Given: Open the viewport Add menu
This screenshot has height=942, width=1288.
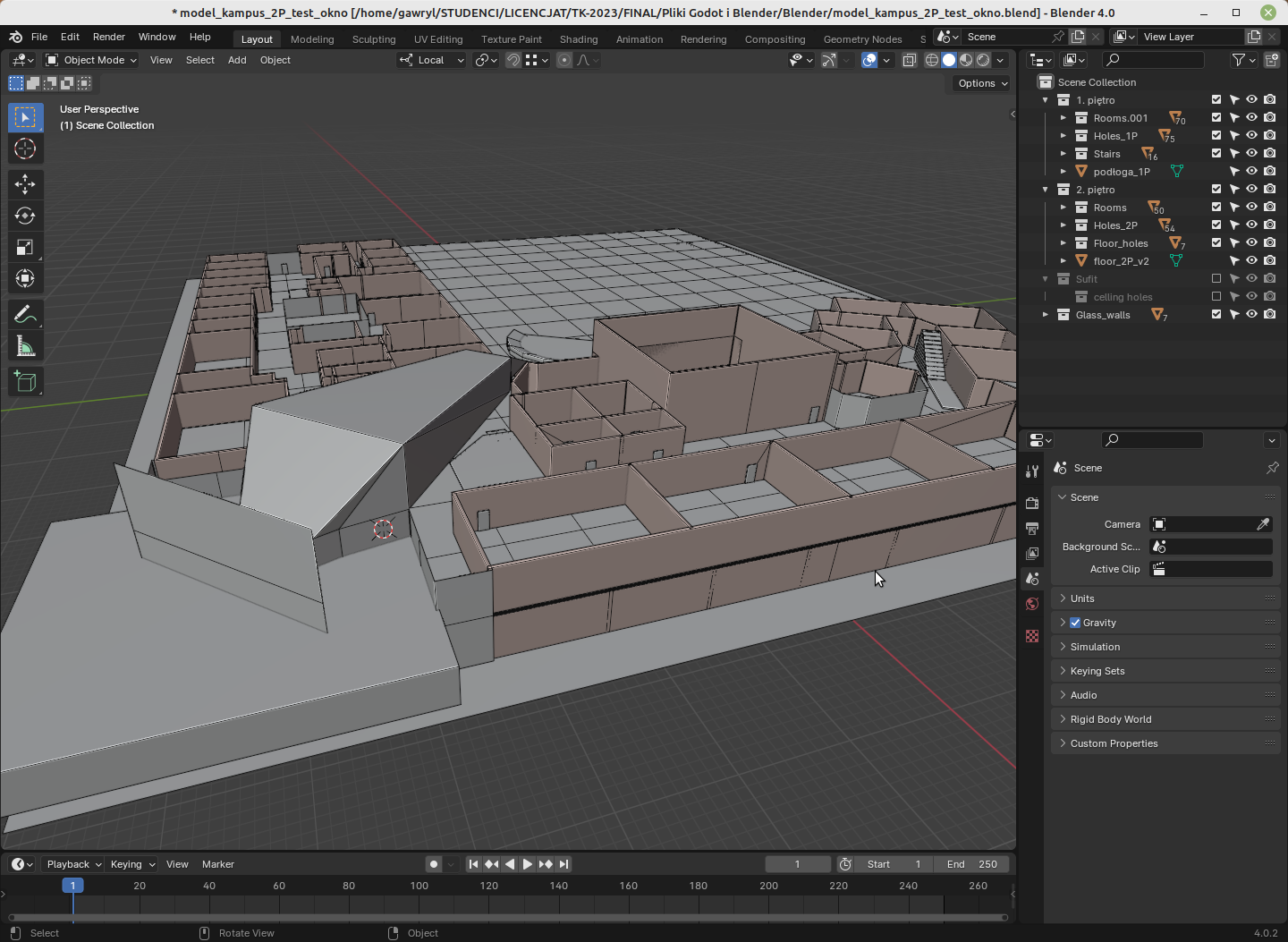Looking at the screenshot, I should point(237,60).
